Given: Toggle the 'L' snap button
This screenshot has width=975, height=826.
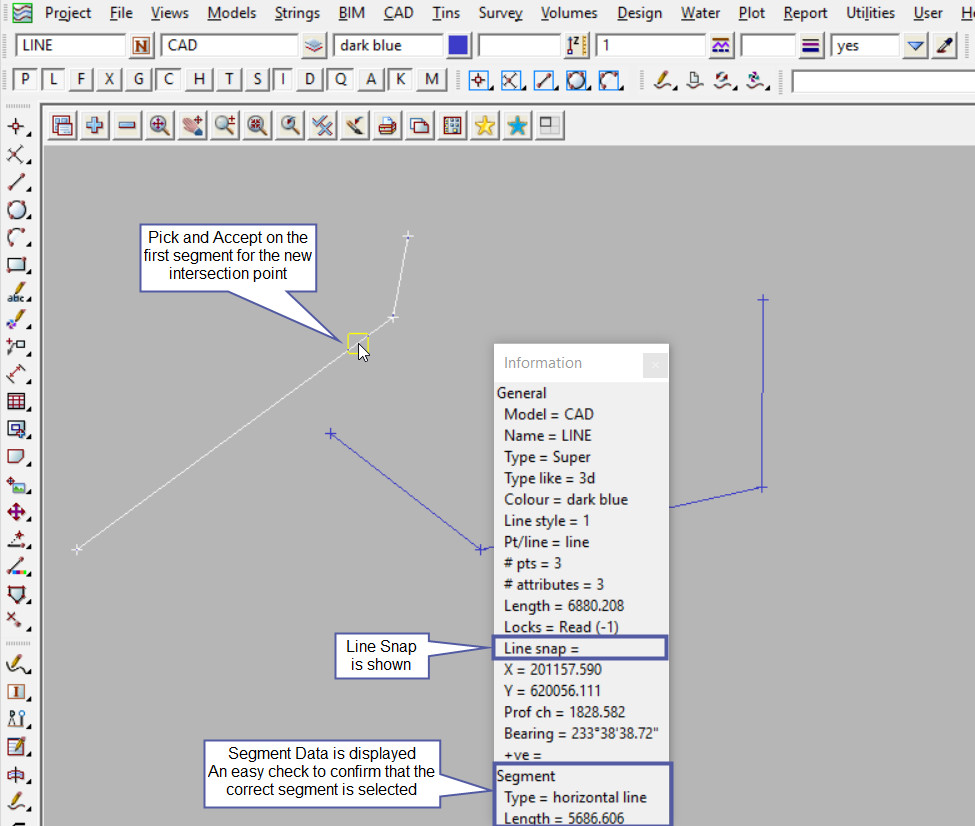Looking at the screenshot, I should pyautogui.click(x=53, y=80).
